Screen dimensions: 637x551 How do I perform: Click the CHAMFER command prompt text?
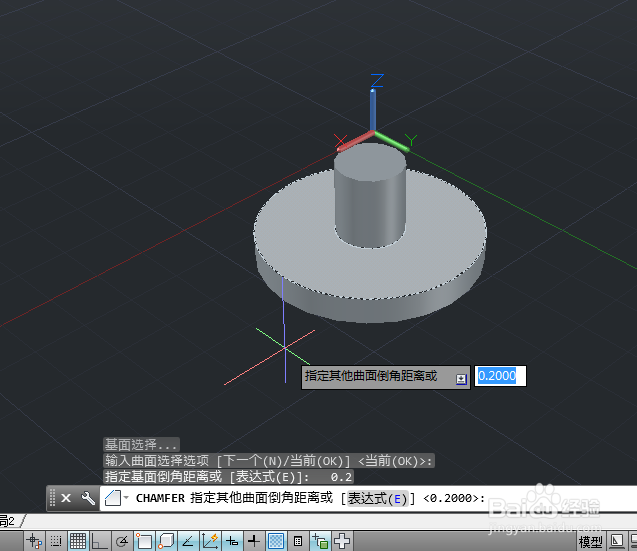(x=310, y=498)
